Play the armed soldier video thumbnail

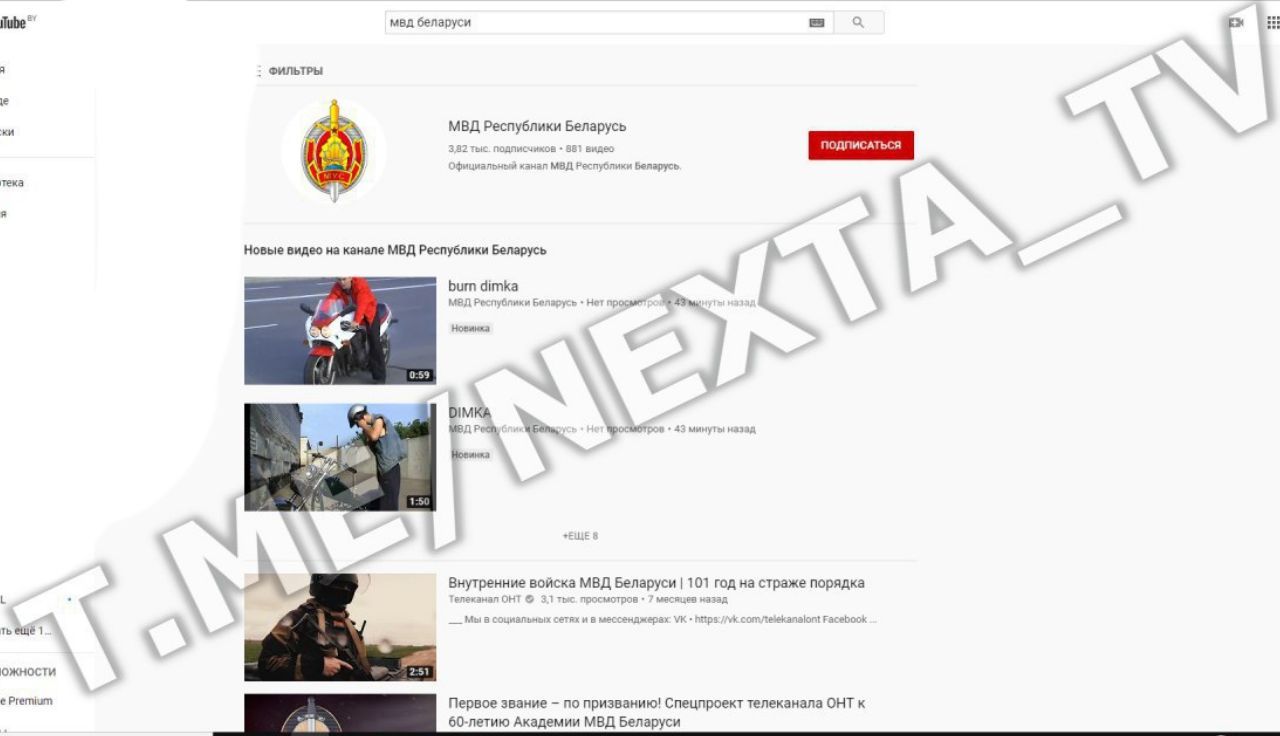[x=340, y=627]
